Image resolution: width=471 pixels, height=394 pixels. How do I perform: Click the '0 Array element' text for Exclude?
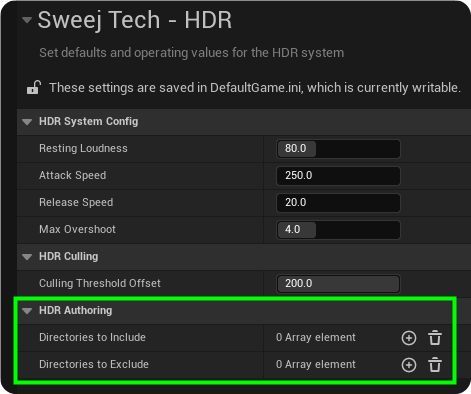pyautogui.click(x=316, y=364)
